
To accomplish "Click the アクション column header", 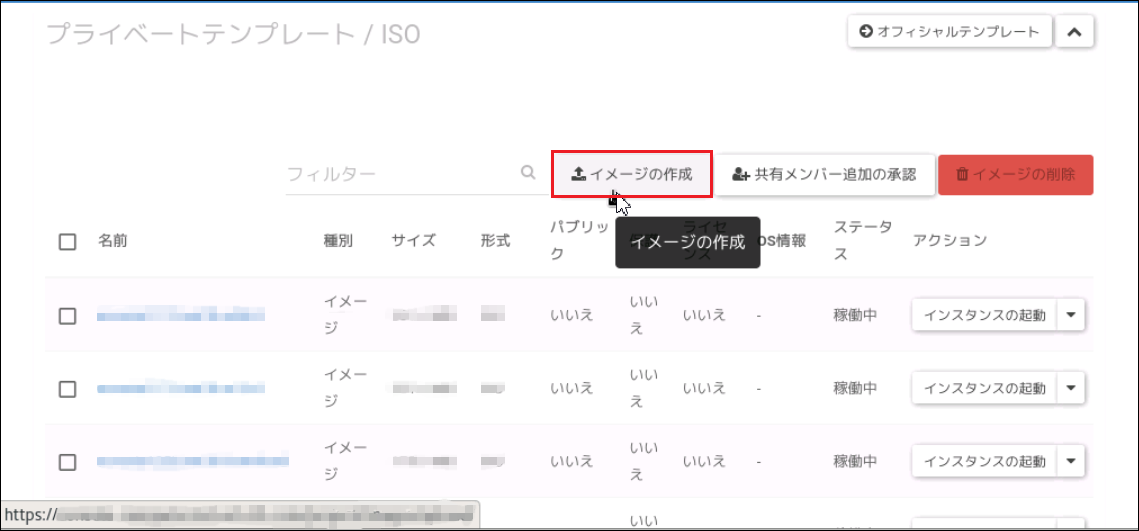I will point(949,241).
